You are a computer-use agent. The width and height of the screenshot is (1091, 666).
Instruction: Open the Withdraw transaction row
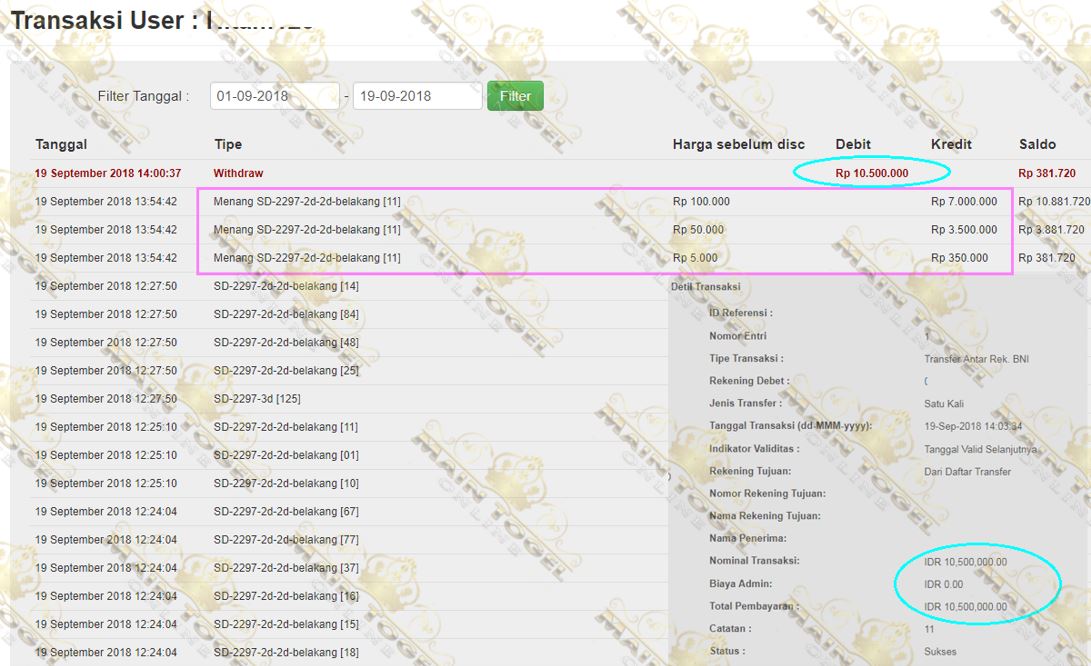(x=238, y=173)
